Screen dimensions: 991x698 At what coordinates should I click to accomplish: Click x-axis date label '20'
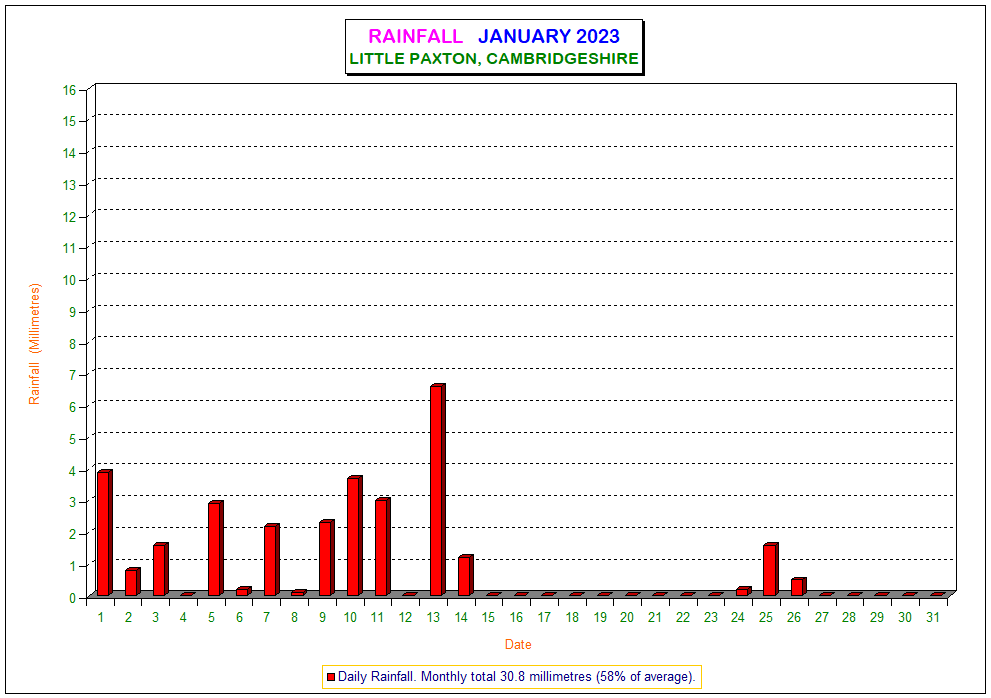pyautogui.click(x=627, y=618)
